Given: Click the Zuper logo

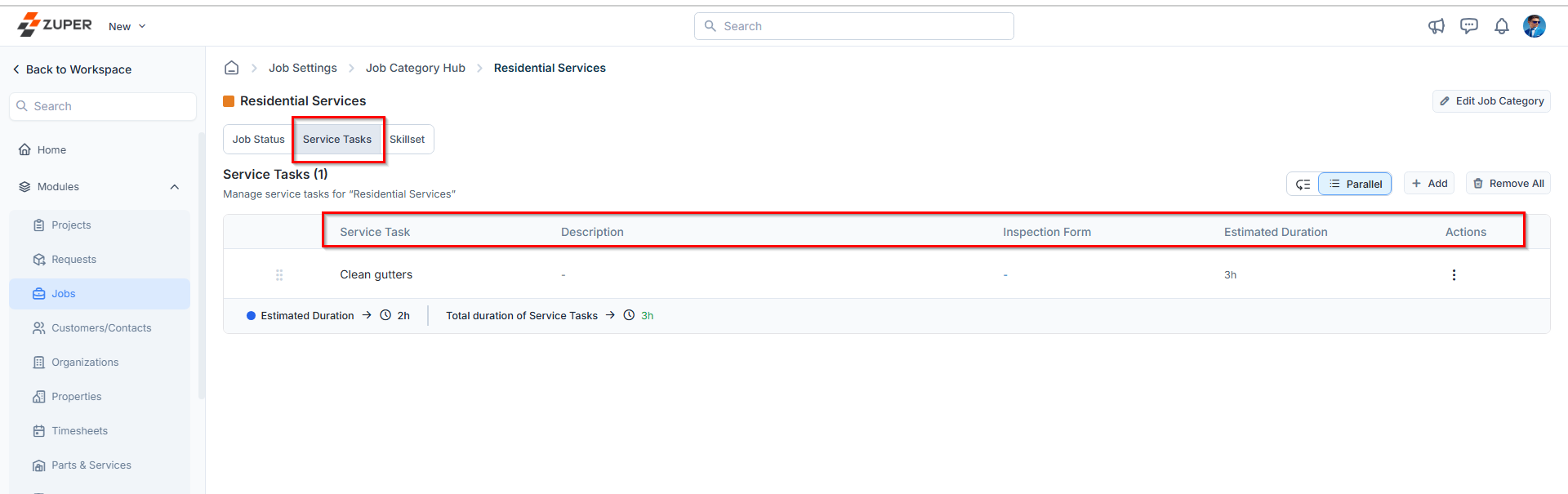Looking at the screenshot, I should pyautogui.click(x=55, y=25).
